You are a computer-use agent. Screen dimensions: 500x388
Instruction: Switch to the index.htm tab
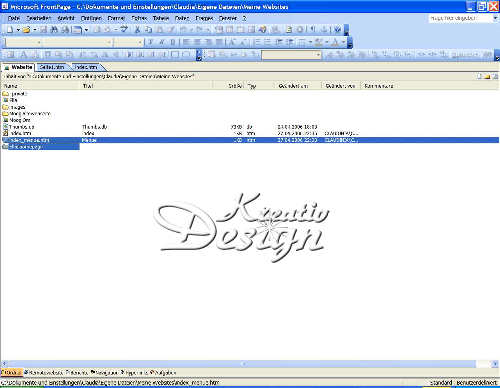86,67
